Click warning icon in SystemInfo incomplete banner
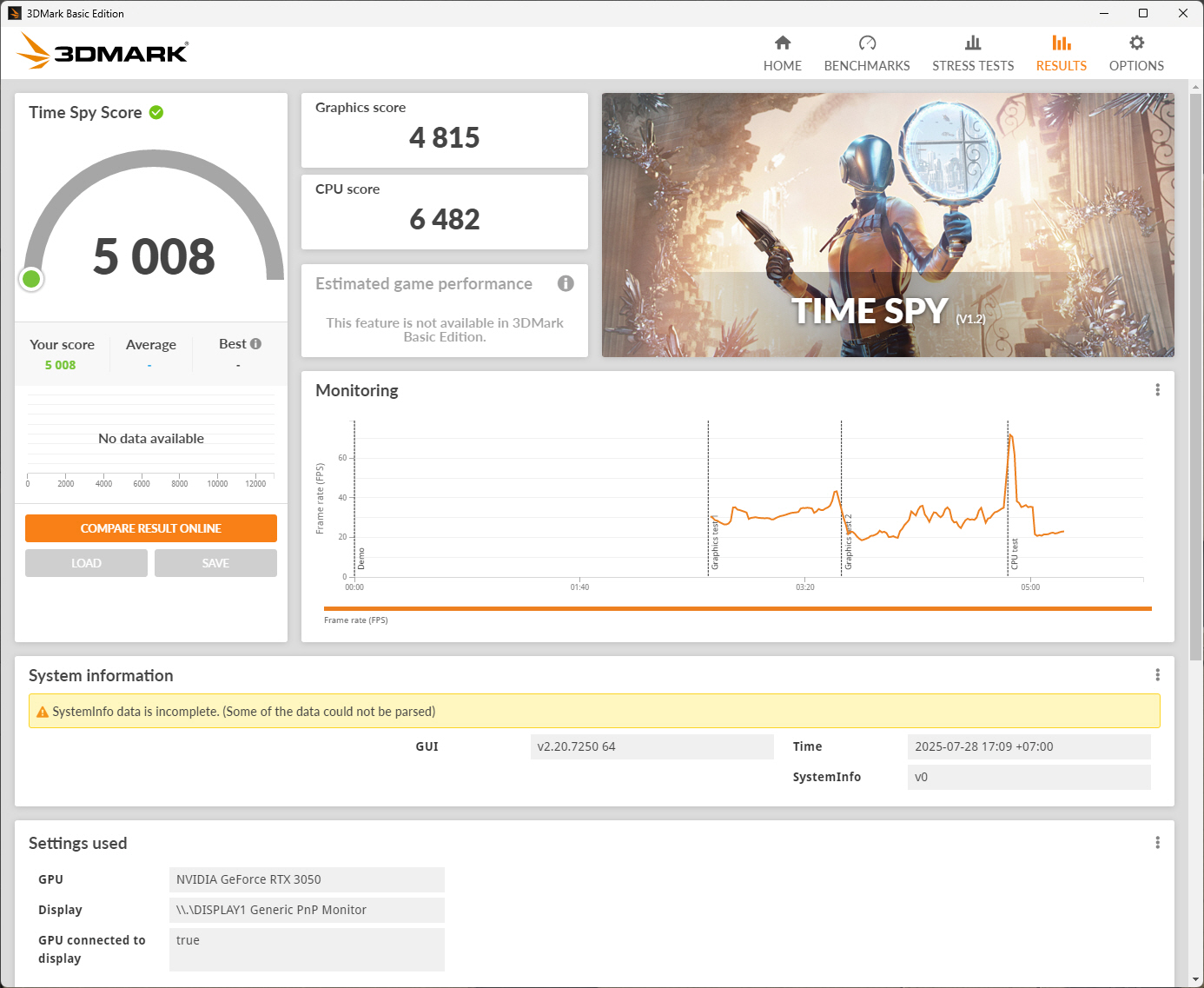Image resolution: width=1204 pixels, height=988 pixels. 42,712
